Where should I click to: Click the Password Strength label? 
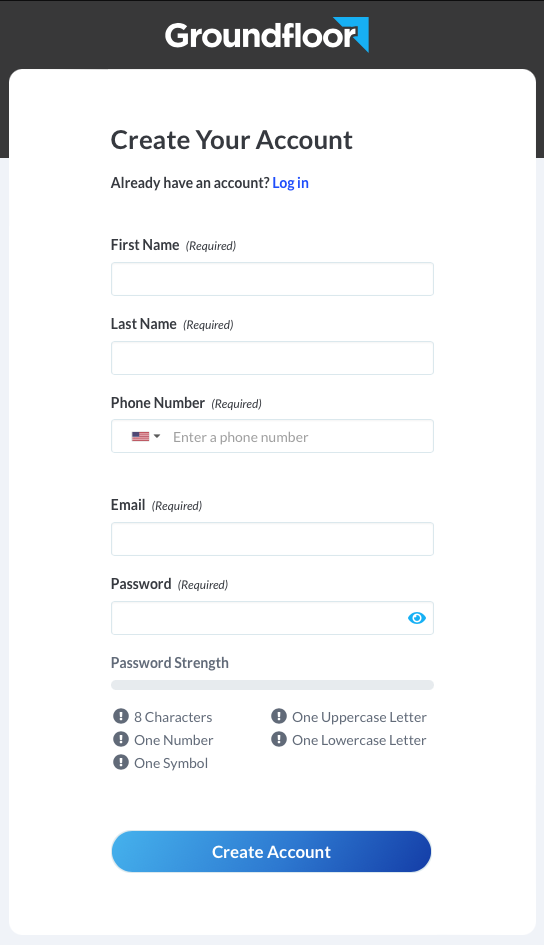tap(170, 663)
